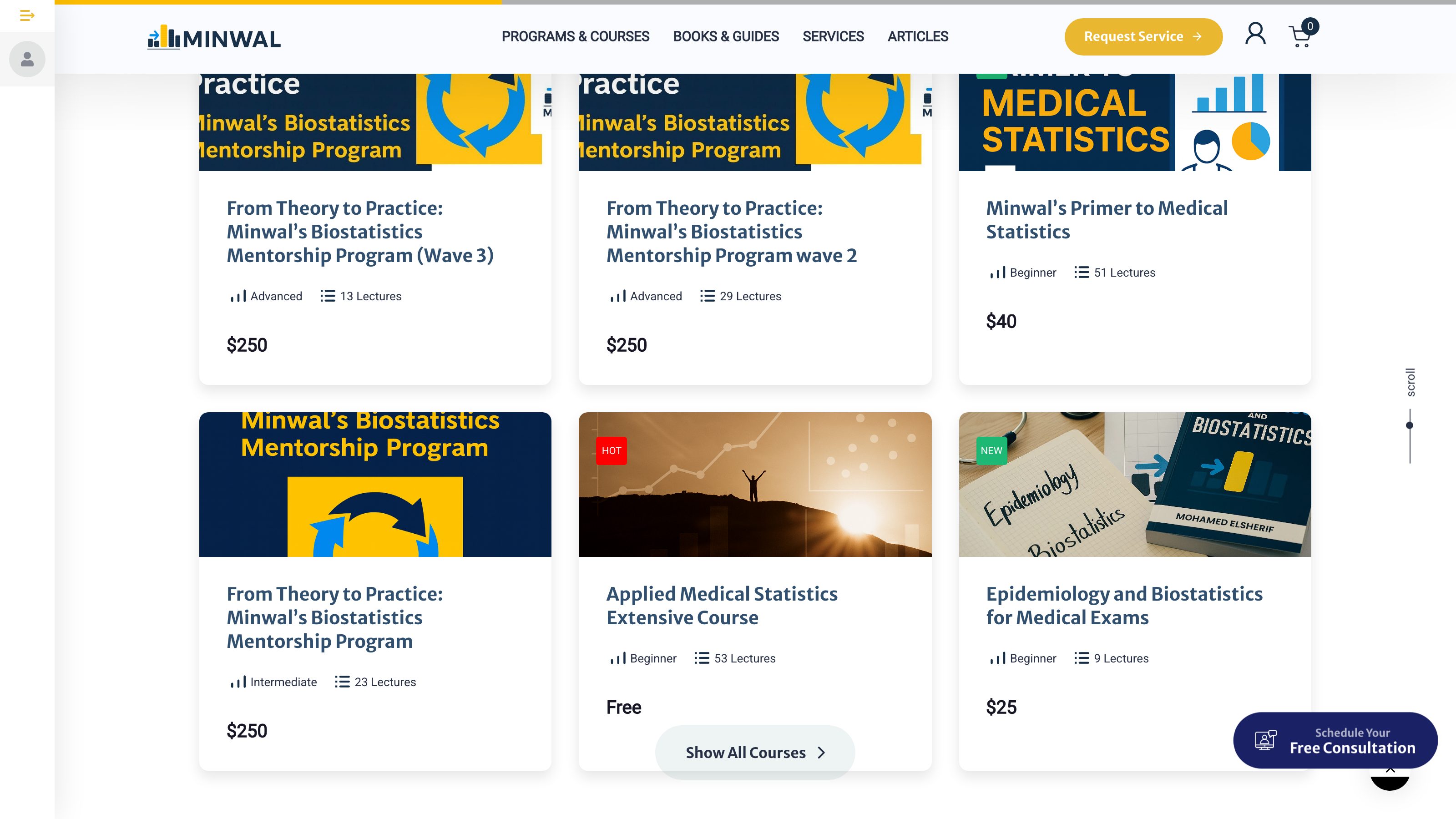Click level icon beside Advanced on Wave 3 card
This screenshot has height=819, width=1456.
pos(238,296)
